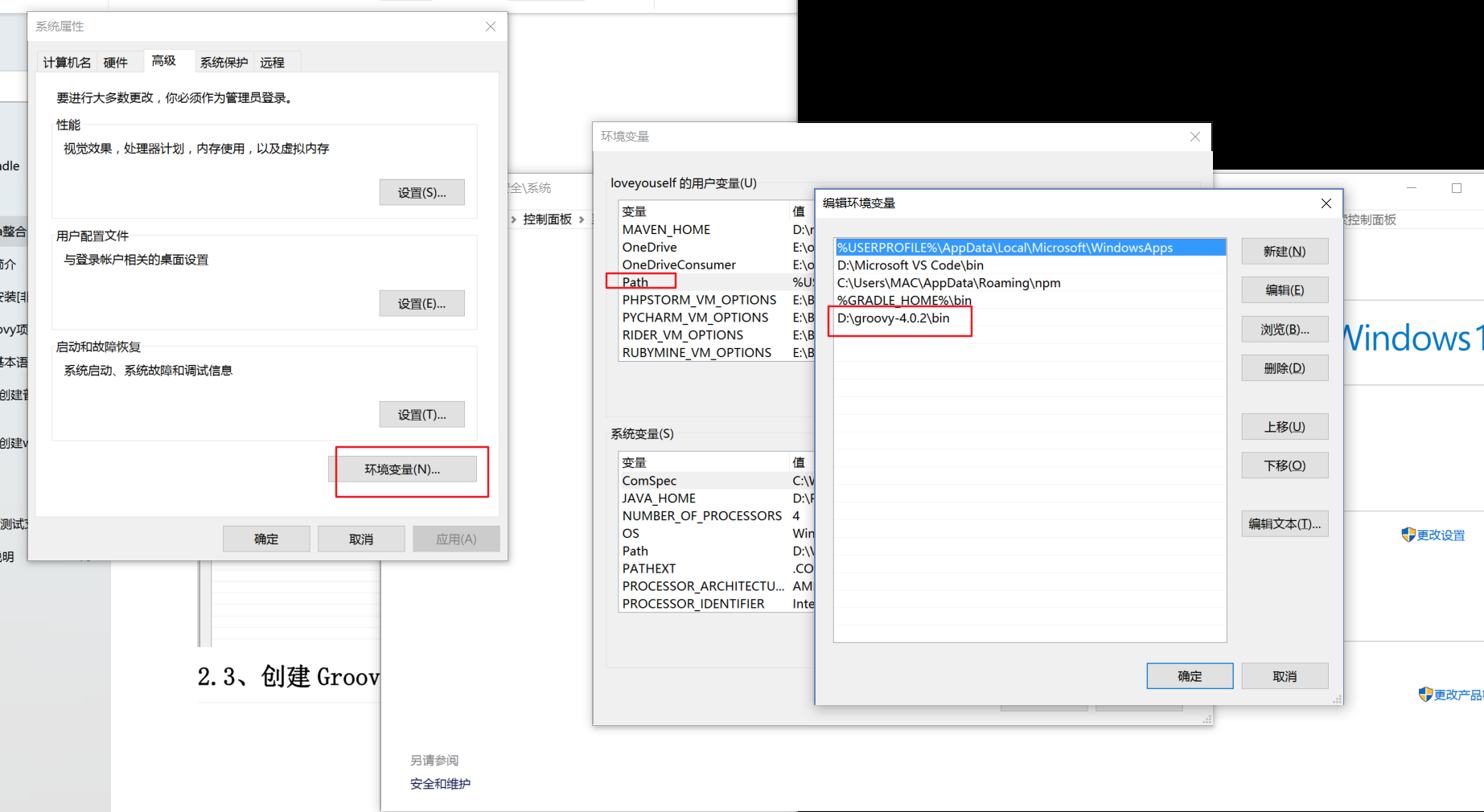
Task: Cancel System Properties with 取消
Action: coord(361,539)
